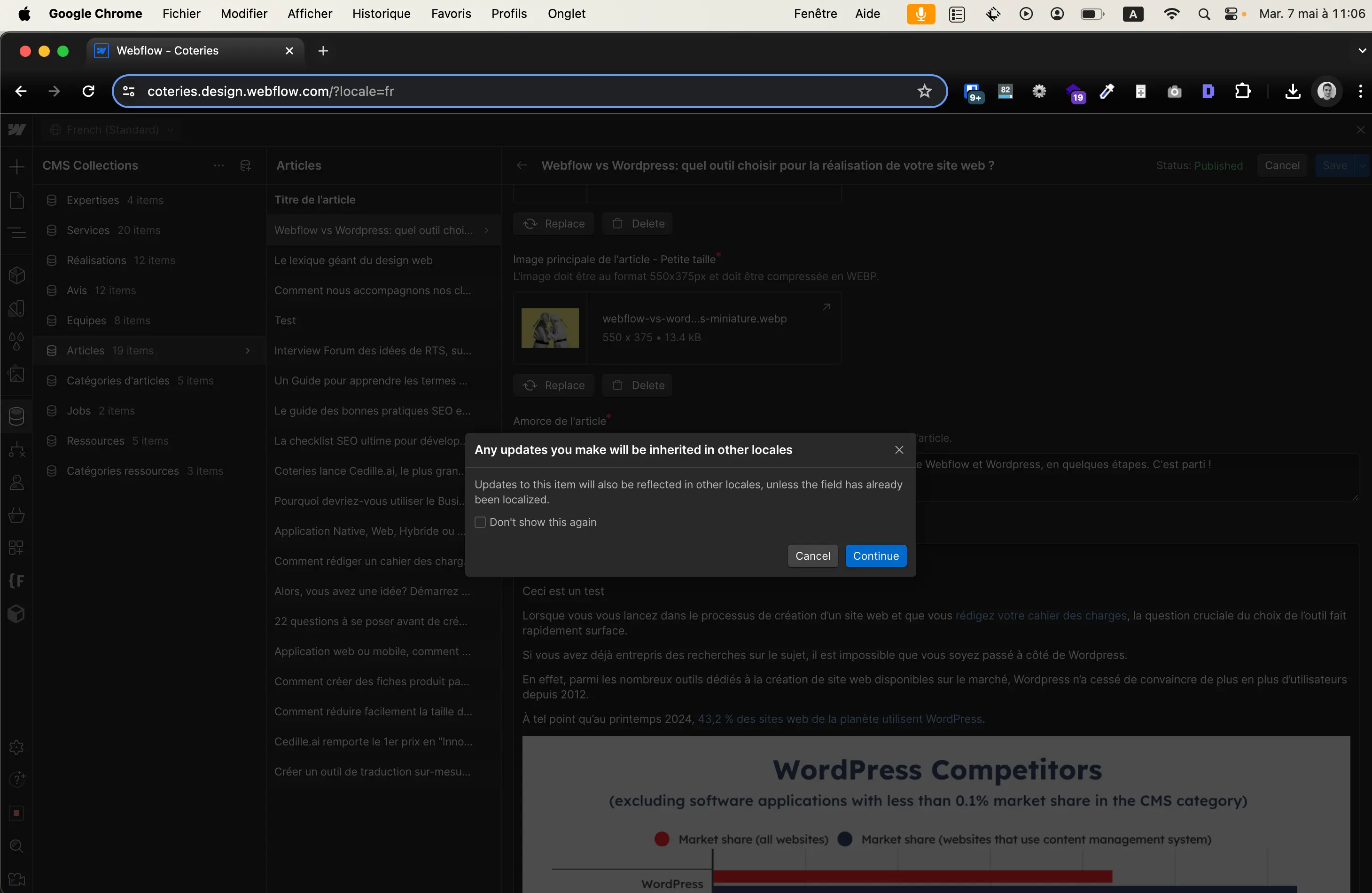
Task: Open the video tutorials icon at sidebar bottom
Action: (x=17, y=879)
